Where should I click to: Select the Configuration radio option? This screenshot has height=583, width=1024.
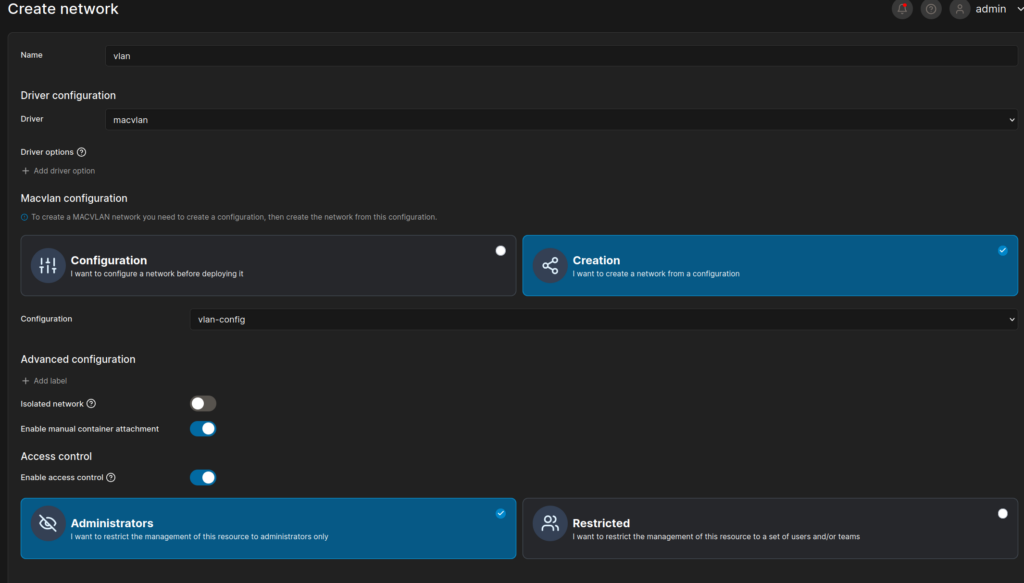click(501, 251)
